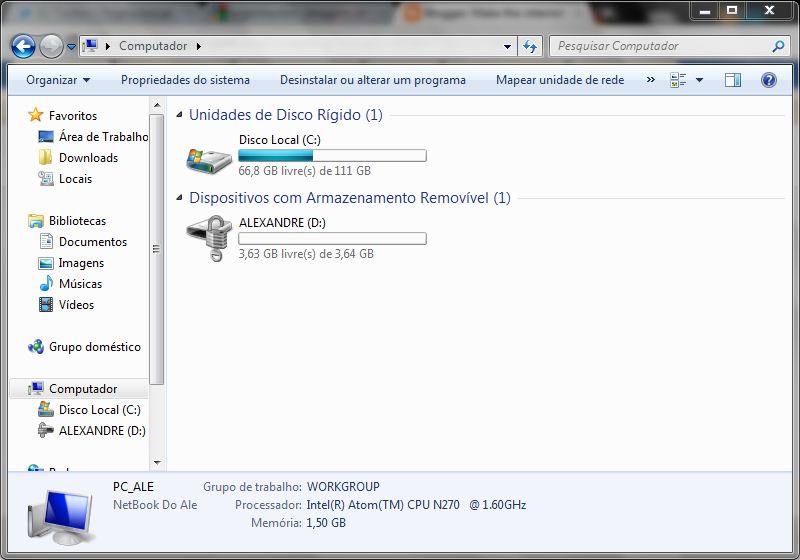Open the Help question mark icon
Viewport: 800px width, 560px height.
(x=768, y=80)
